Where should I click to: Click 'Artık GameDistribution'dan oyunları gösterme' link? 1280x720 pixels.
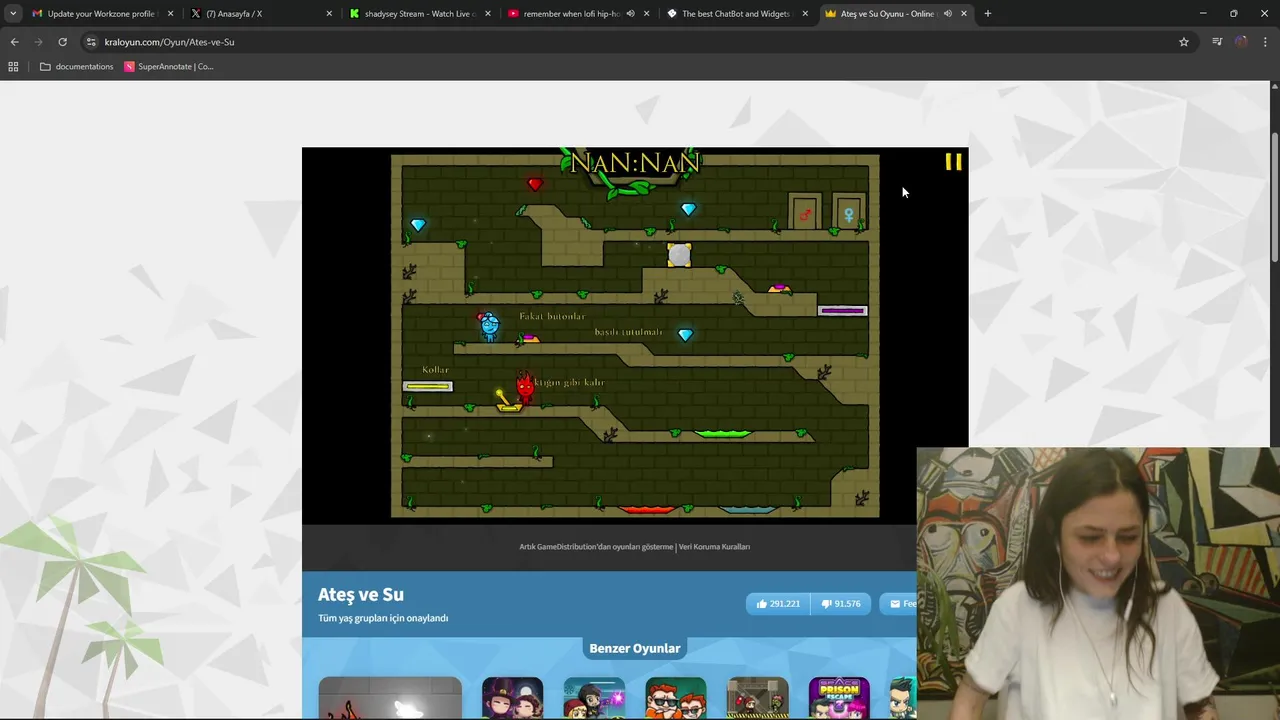596,547
